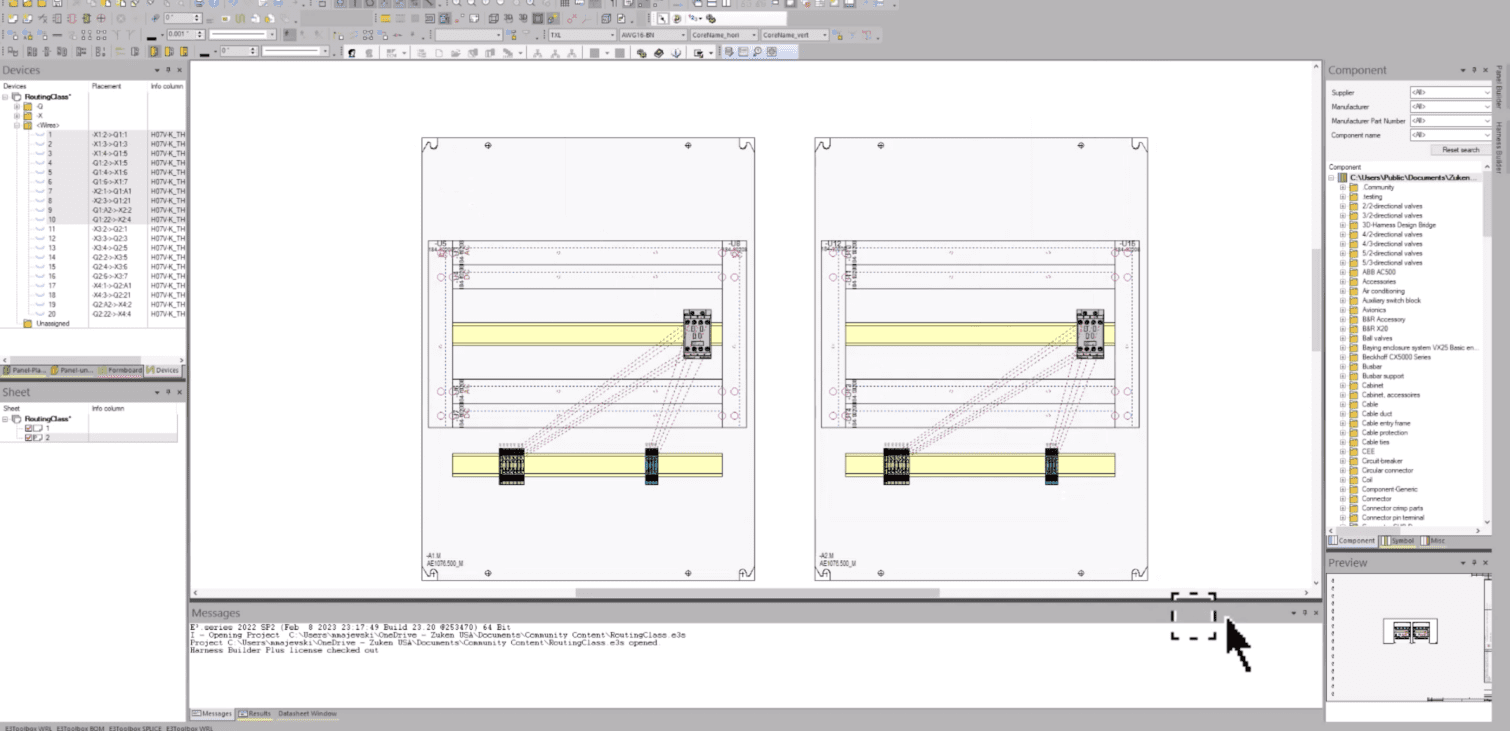Click the canvas horizontal scrollbar
The height and width of the screenshot is (731, 1510).
coord(755,593)
